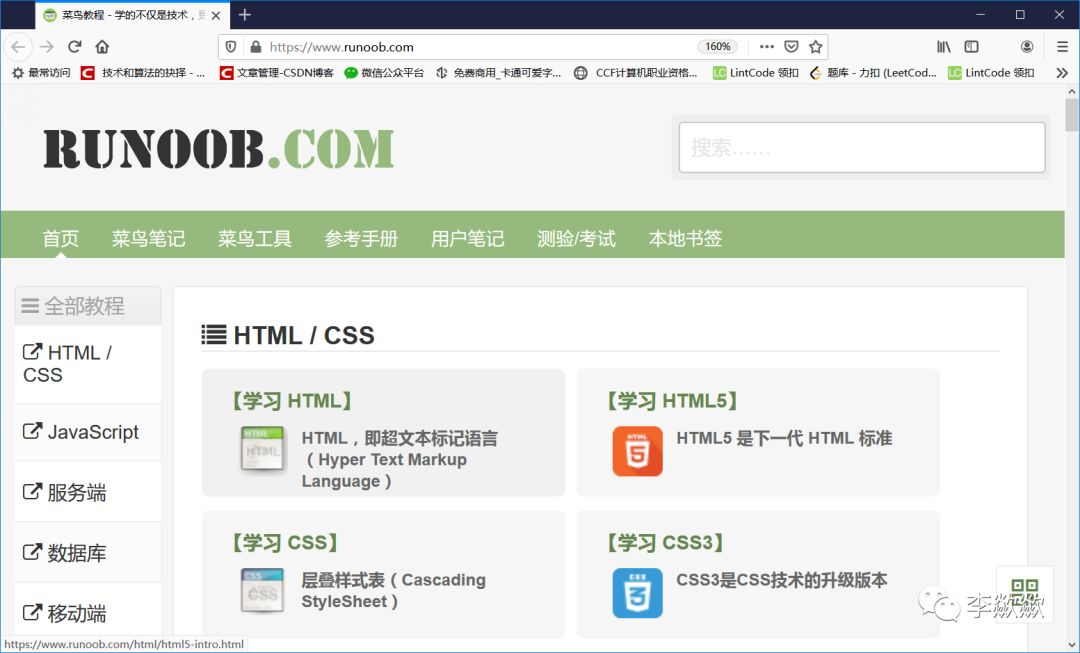Viewport: 1080px width, 653px height.
Task: Select 数据库 in sidebar
Action: pos(87,552)
